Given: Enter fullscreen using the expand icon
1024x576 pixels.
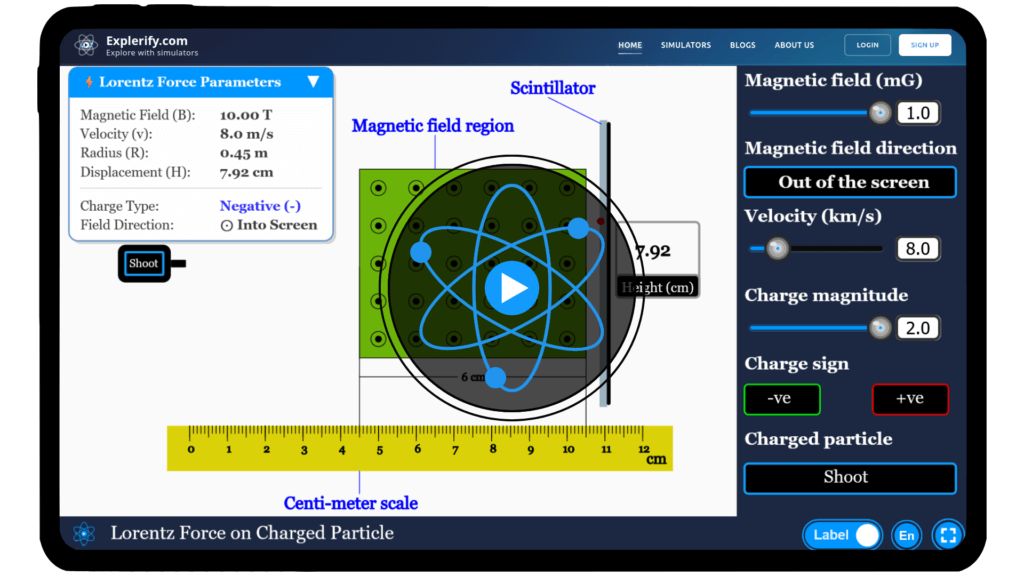Looking at the screenshot, I should (948, 535).
